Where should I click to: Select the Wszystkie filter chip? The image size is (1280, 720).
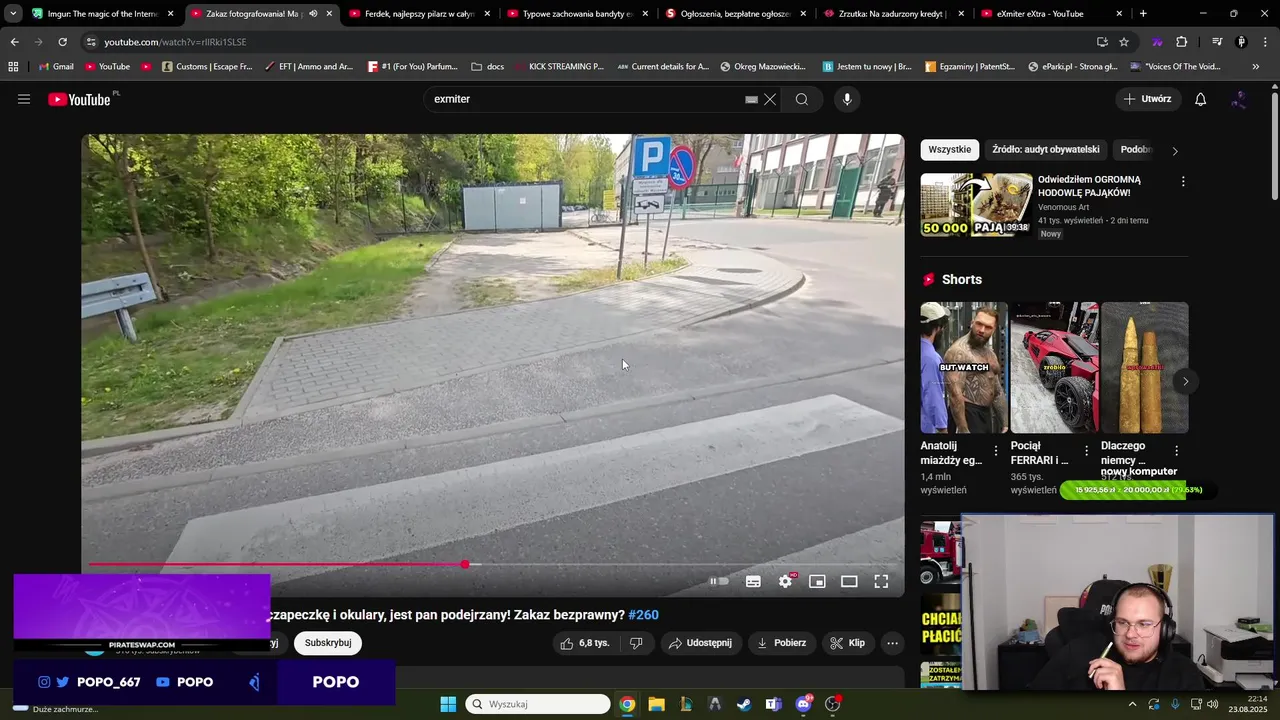pos(949,150)
